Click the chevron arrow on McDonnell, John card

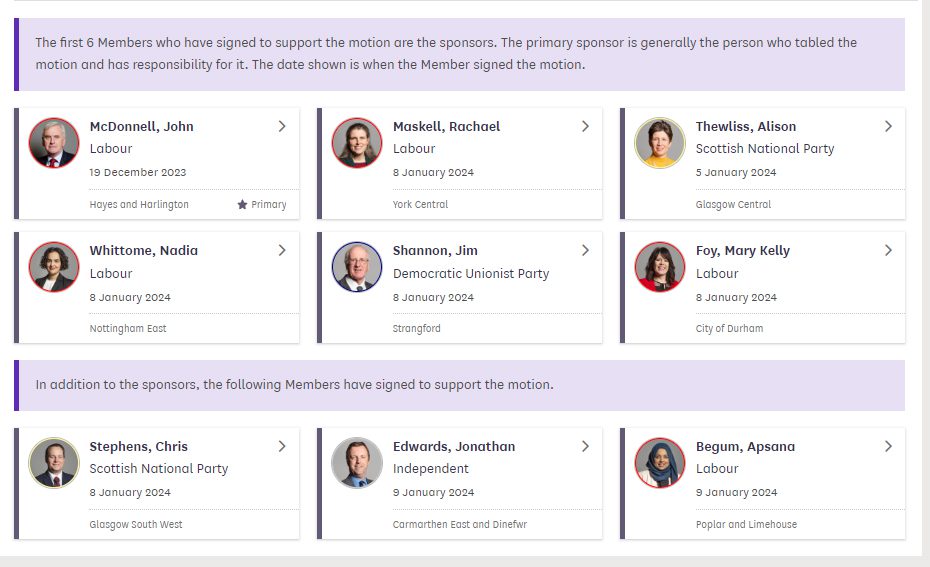pos(282,126)
